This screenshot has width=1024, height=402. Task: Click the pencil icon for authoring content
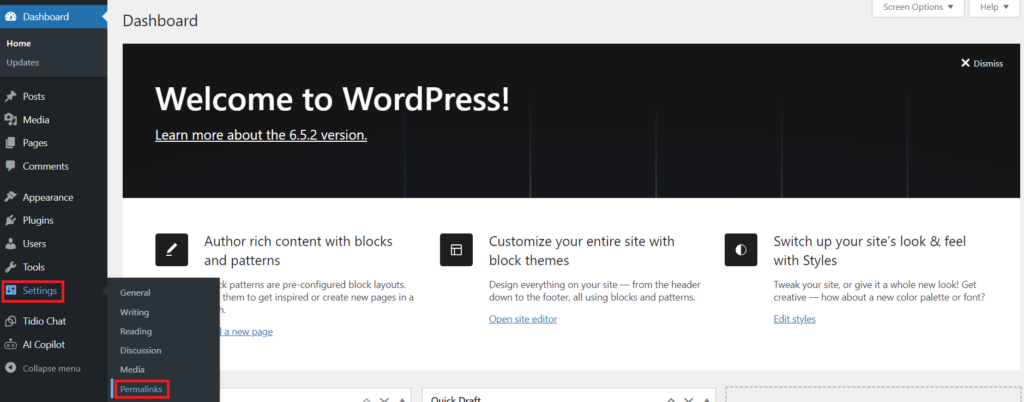coord(172,250)
